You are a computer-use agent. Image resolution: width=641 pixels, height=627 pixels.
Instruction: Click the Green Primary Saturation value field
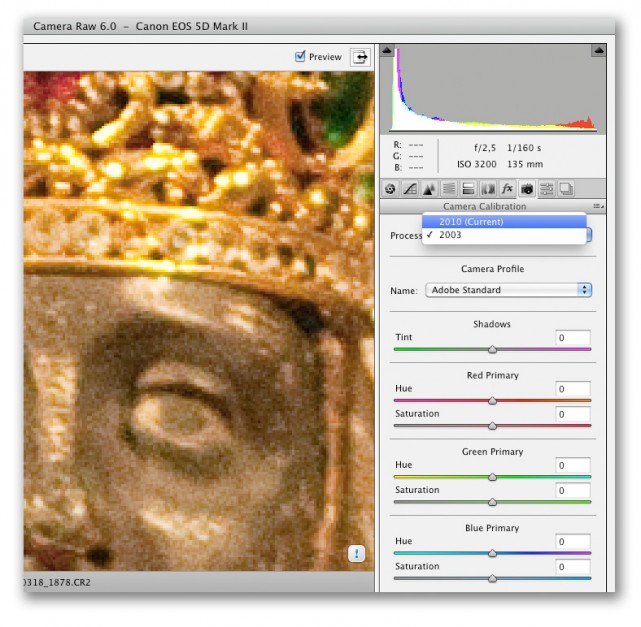tap(573, 490)
